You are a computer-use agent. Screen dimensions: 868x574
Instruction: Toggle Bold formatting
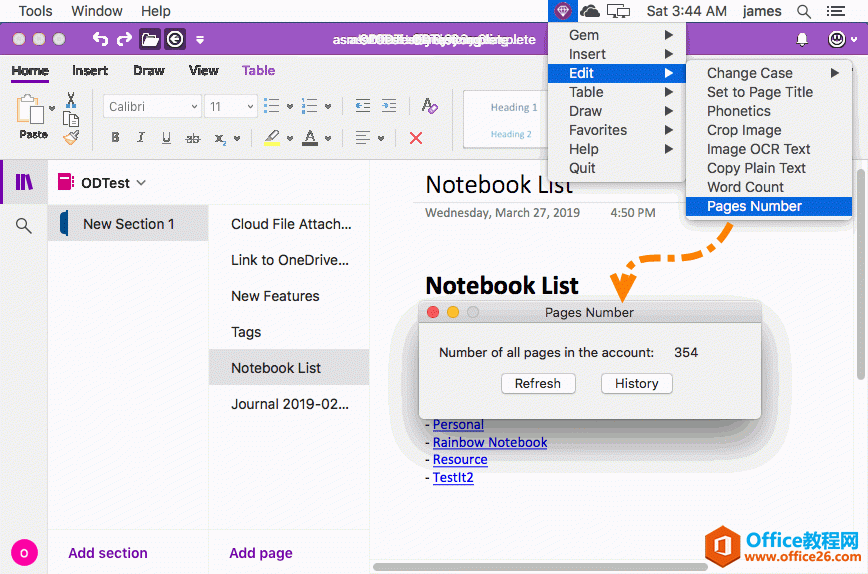115,138
